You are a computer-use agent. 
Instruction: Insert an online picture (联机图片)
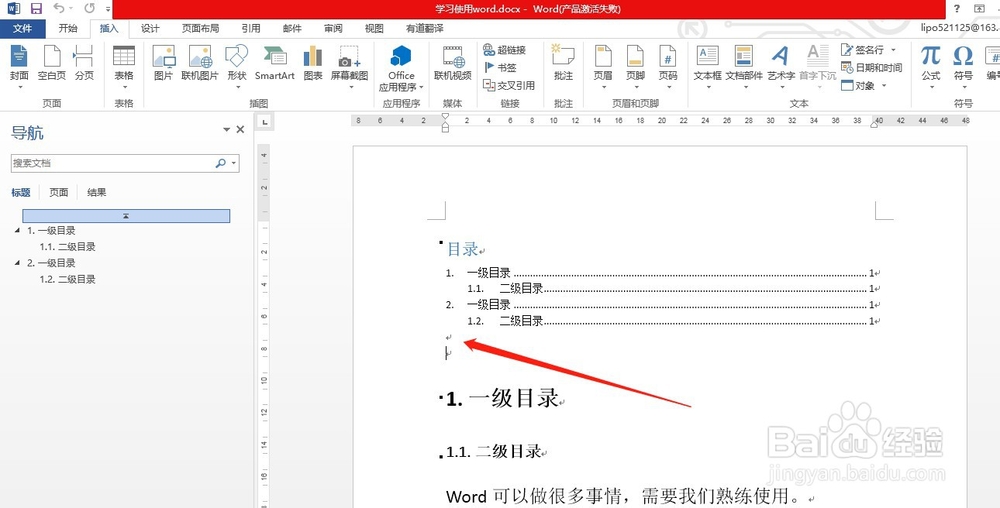click(200, 64)
